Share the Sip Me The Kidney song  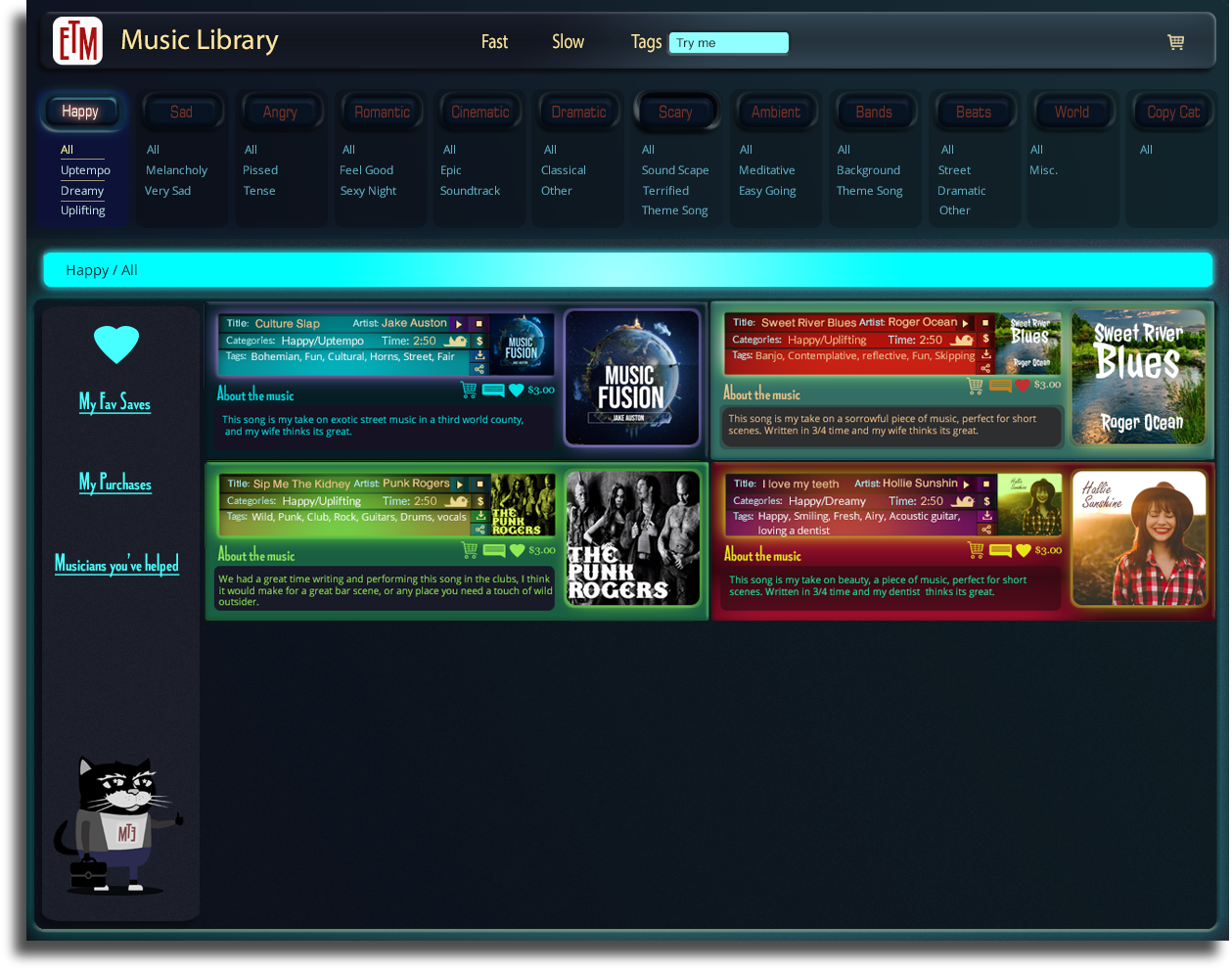(x=479, y=530)
